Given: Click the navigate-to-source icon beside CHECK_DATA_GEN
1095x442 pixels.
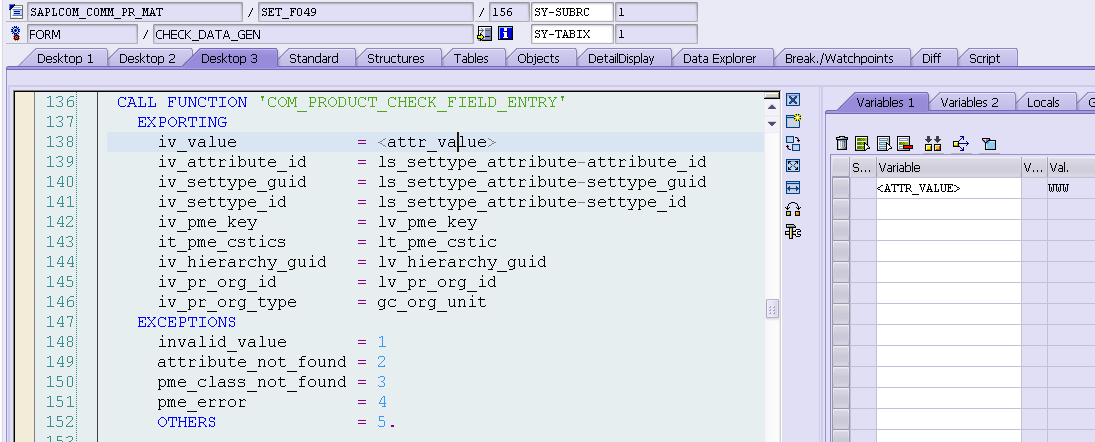Looking at the screenshot, I should (x=485, y=34).
